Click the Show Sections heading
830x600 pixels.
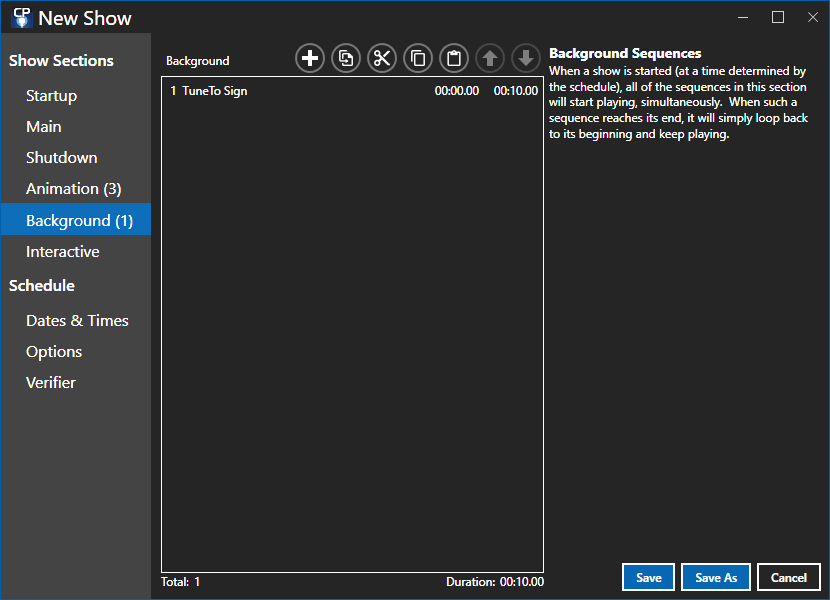click(61, 61)
